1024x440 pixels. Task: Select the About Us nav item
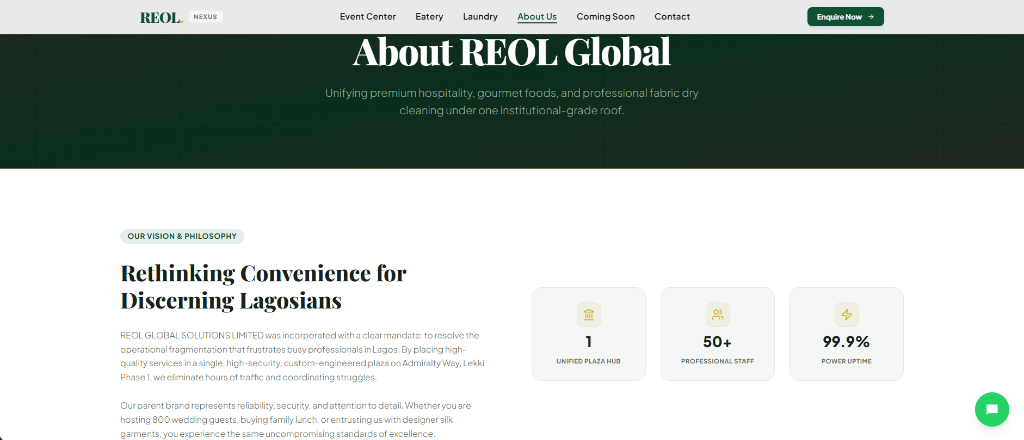pyautogui.click(x=537, y=17)
